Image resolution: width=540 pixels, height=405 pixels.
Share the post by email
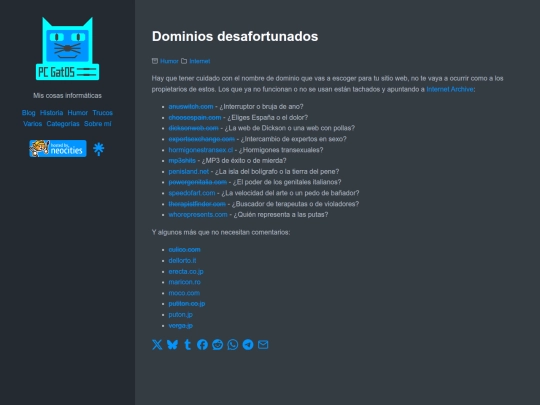[263, 344]
